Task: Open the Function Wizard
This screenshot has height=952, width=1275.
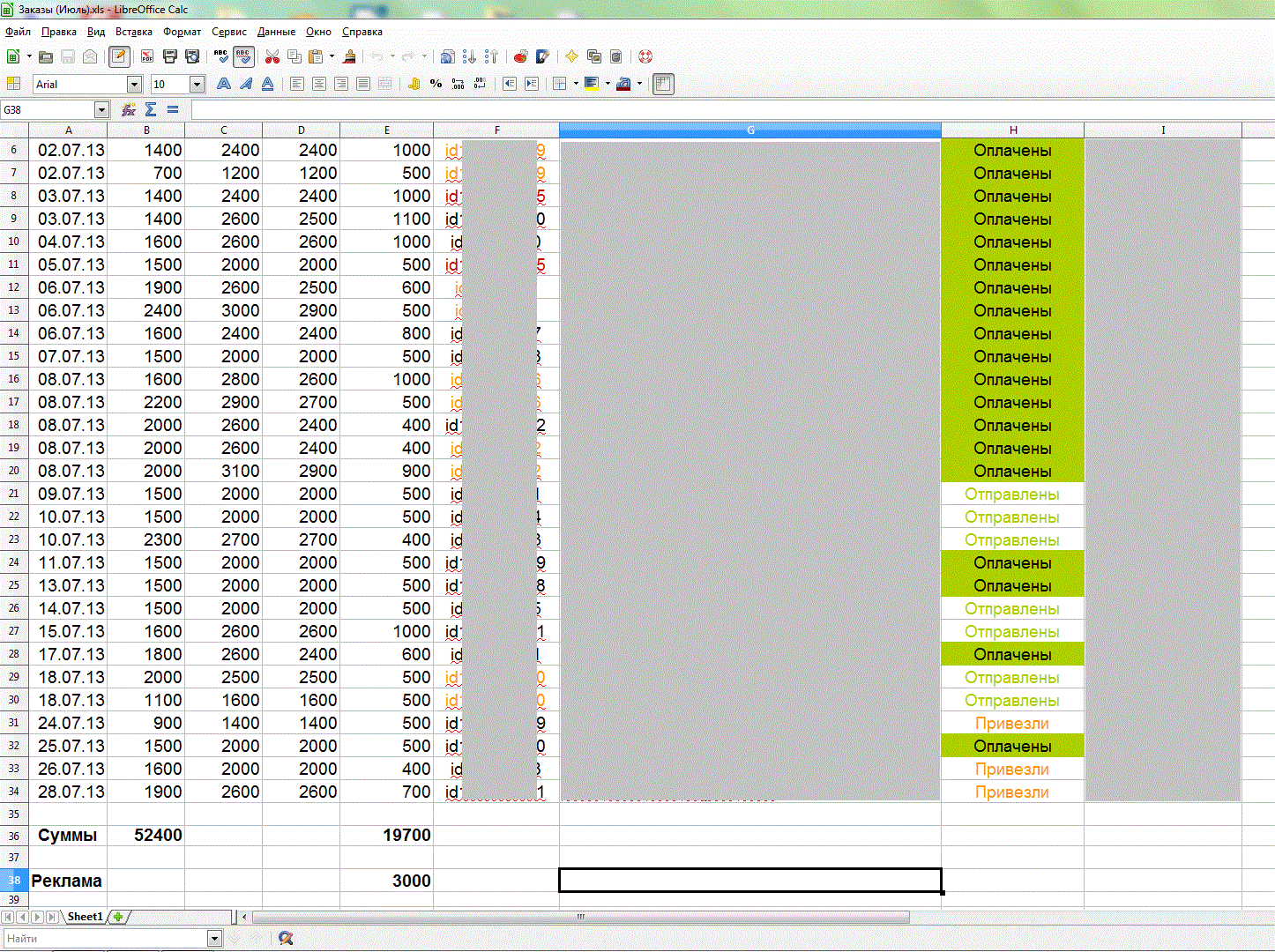Action: [129, 109]
